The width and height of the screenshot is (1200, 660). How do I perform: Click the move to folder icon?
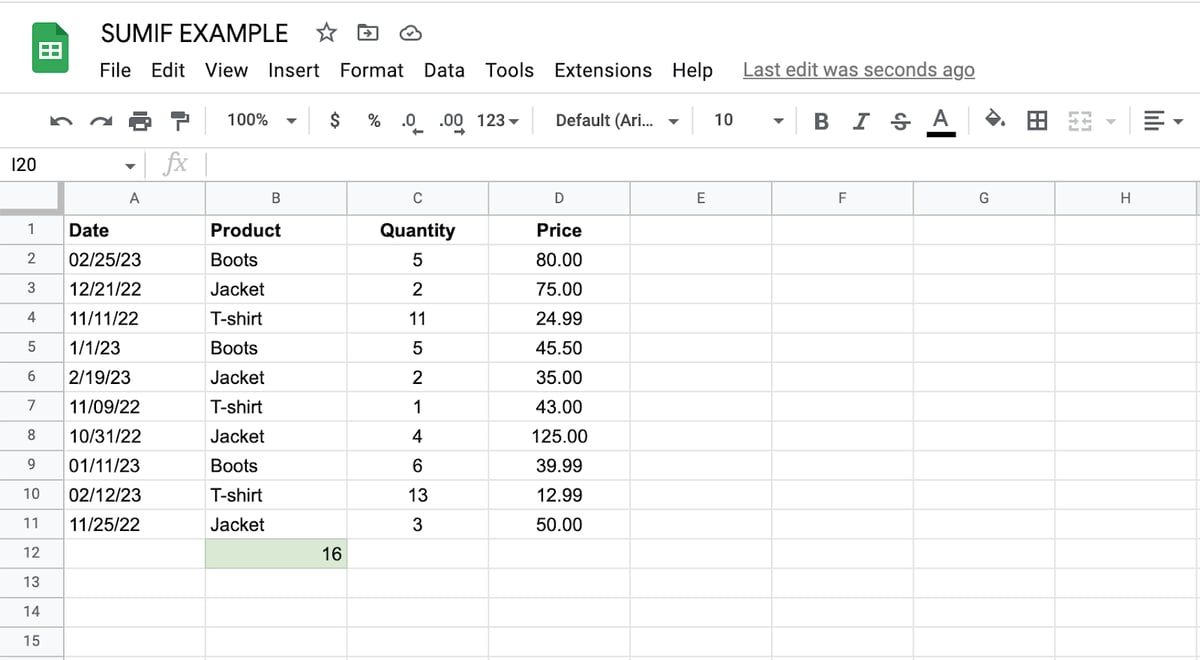click(x=368, y=33)
